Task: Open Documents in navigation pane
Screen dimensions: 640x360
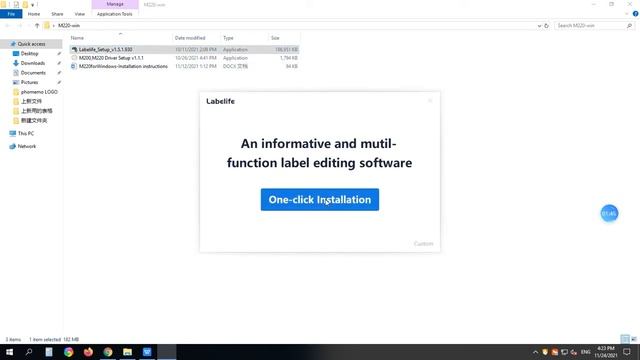Action: [33, 73]
